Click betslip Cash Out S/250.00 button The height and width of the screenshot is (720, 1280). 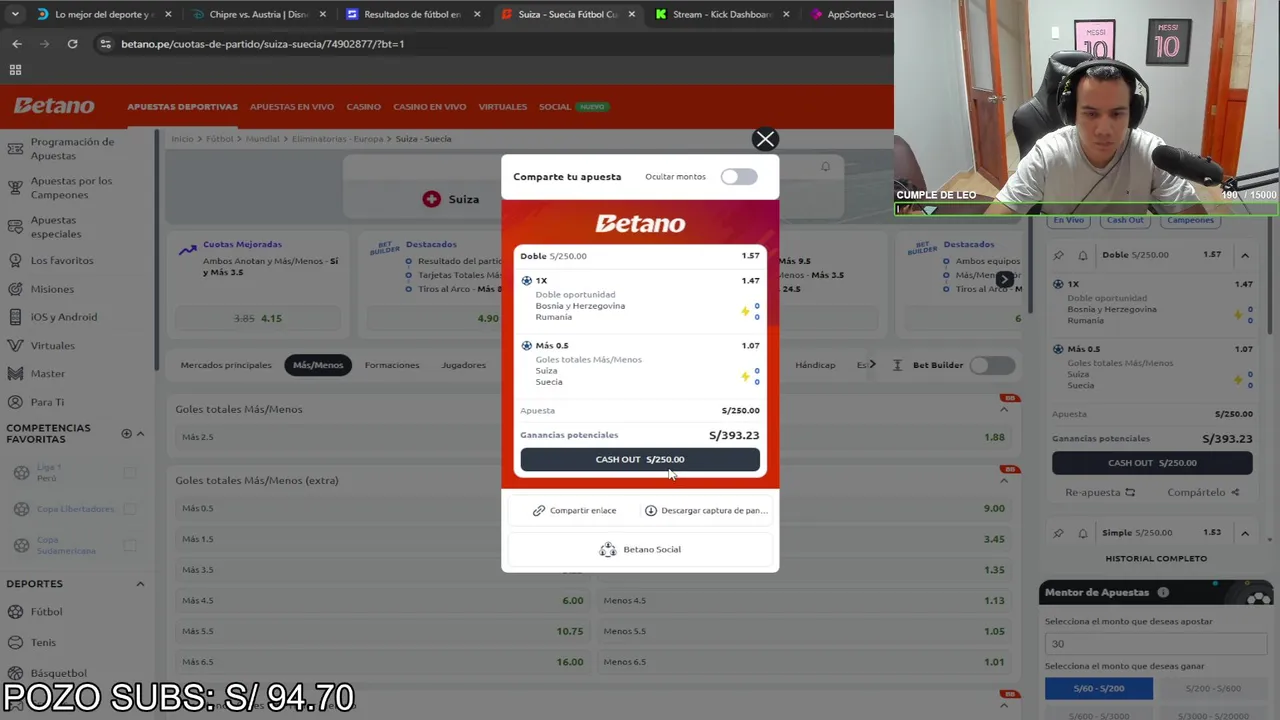pyautogui.click(x=1152, y=463)
